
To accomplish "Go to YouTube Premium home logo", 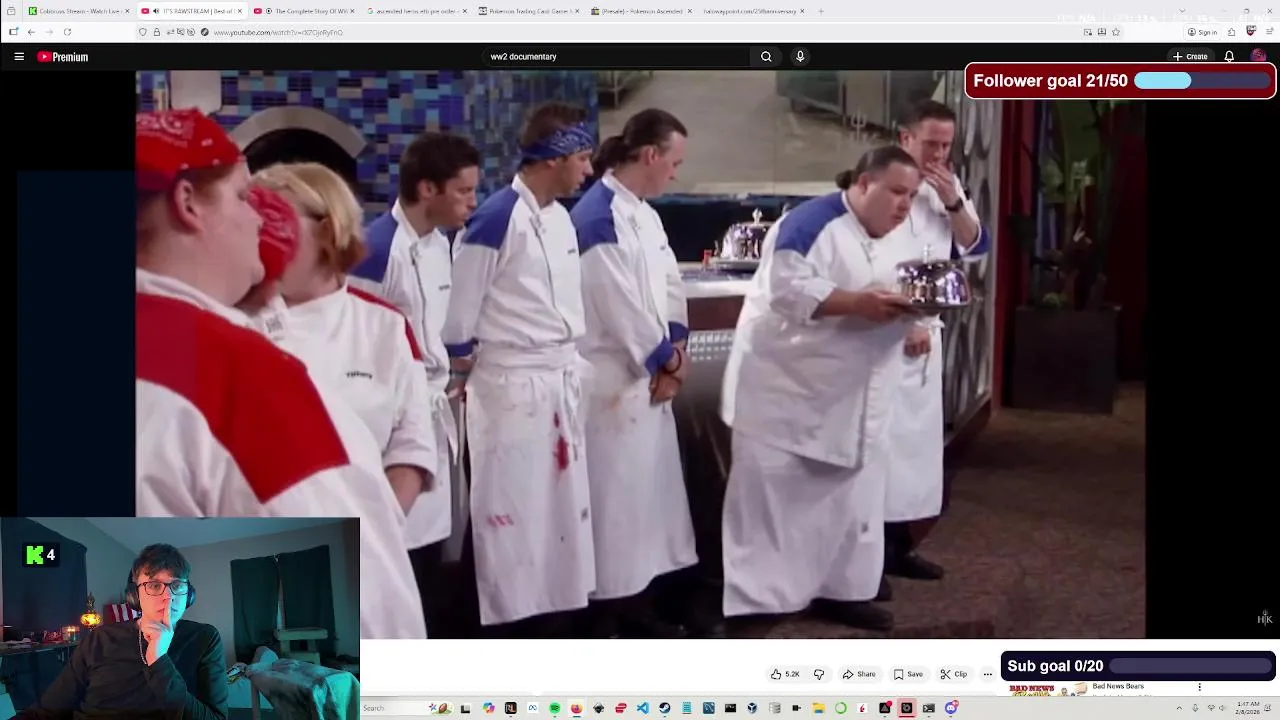I will coord(63,57).
